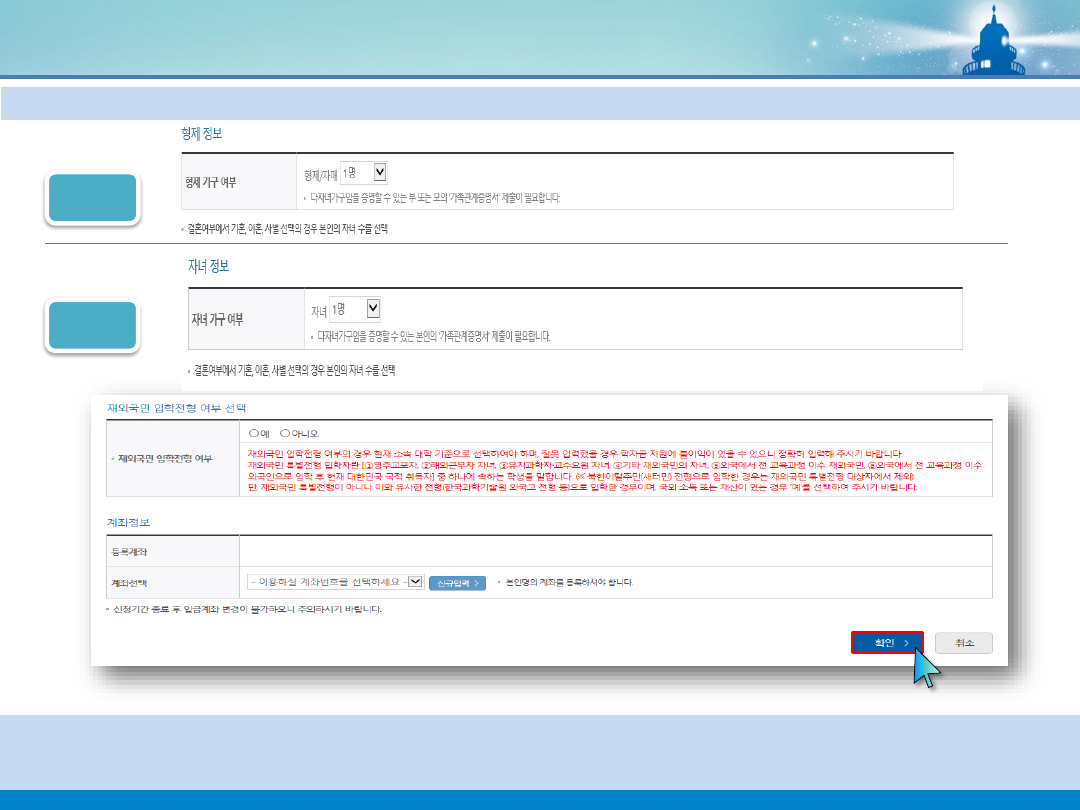Click the 취소 cancel button
The height and width of the screenshot is (810, 1080).
tap(964, 643)
